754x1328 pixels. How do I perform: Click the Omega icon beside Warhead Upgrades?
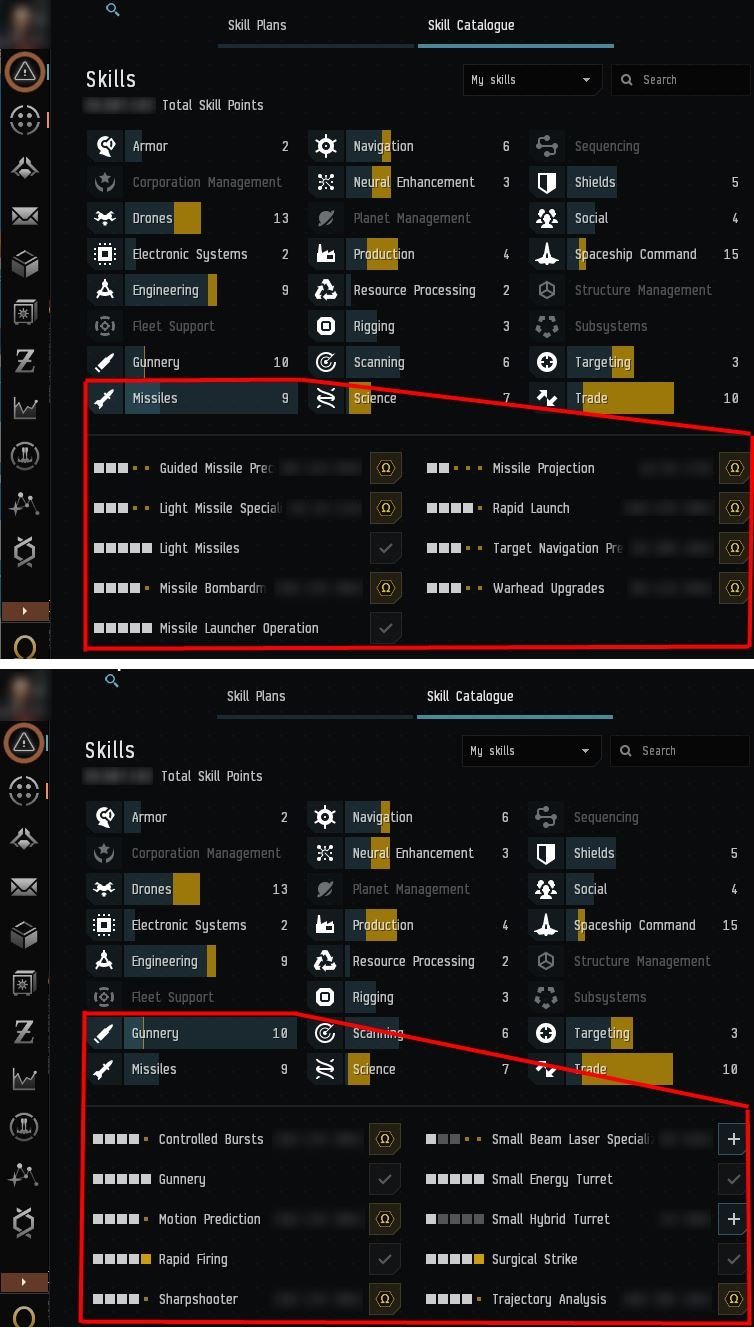(735, 588)
